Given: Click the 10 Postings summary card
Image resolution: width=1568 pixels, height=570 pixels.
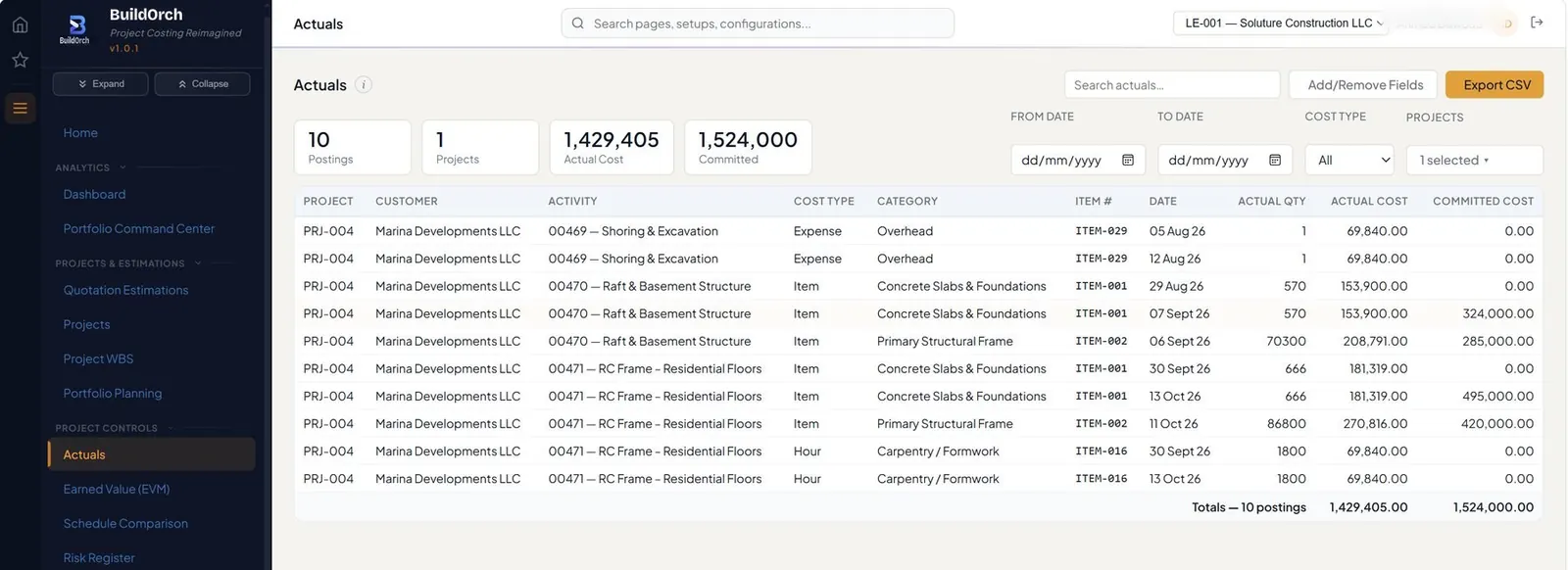Looking at the screenshot, I should 353,148.
